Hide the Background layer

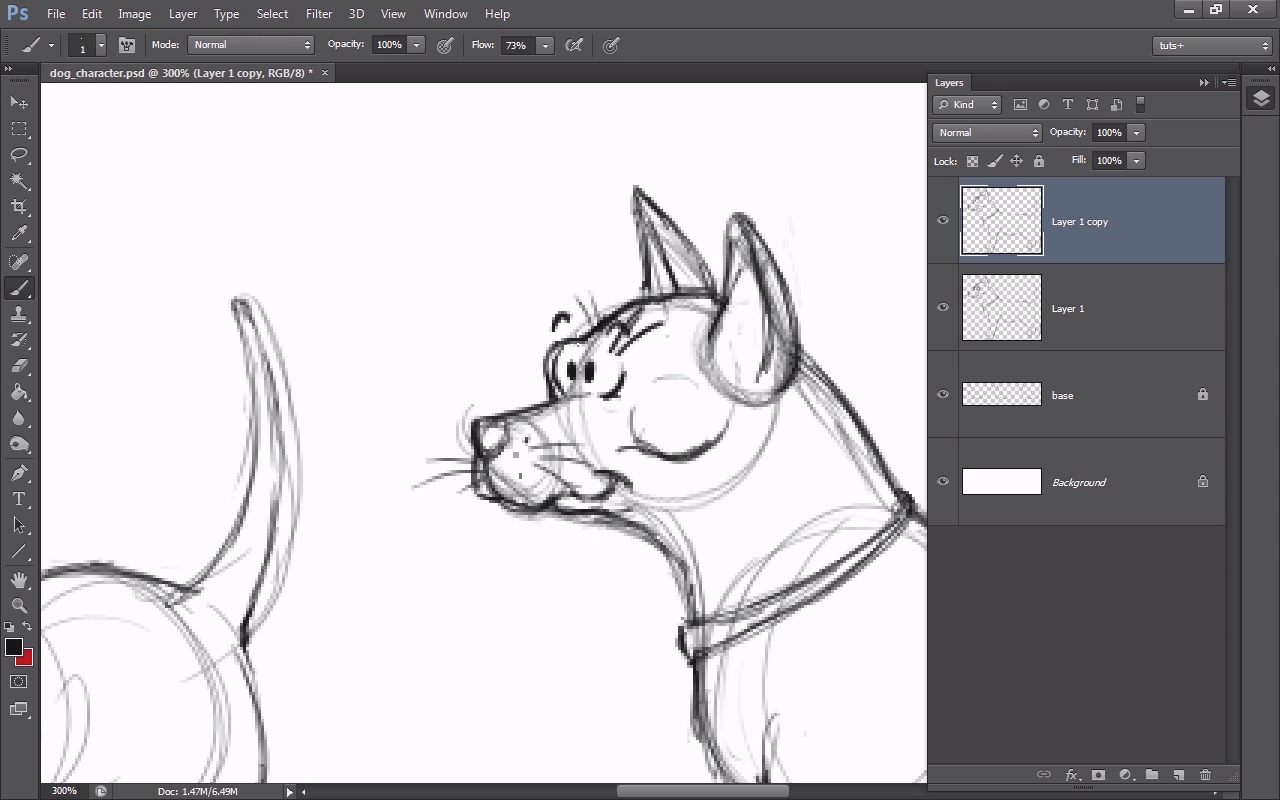[943, 481]
